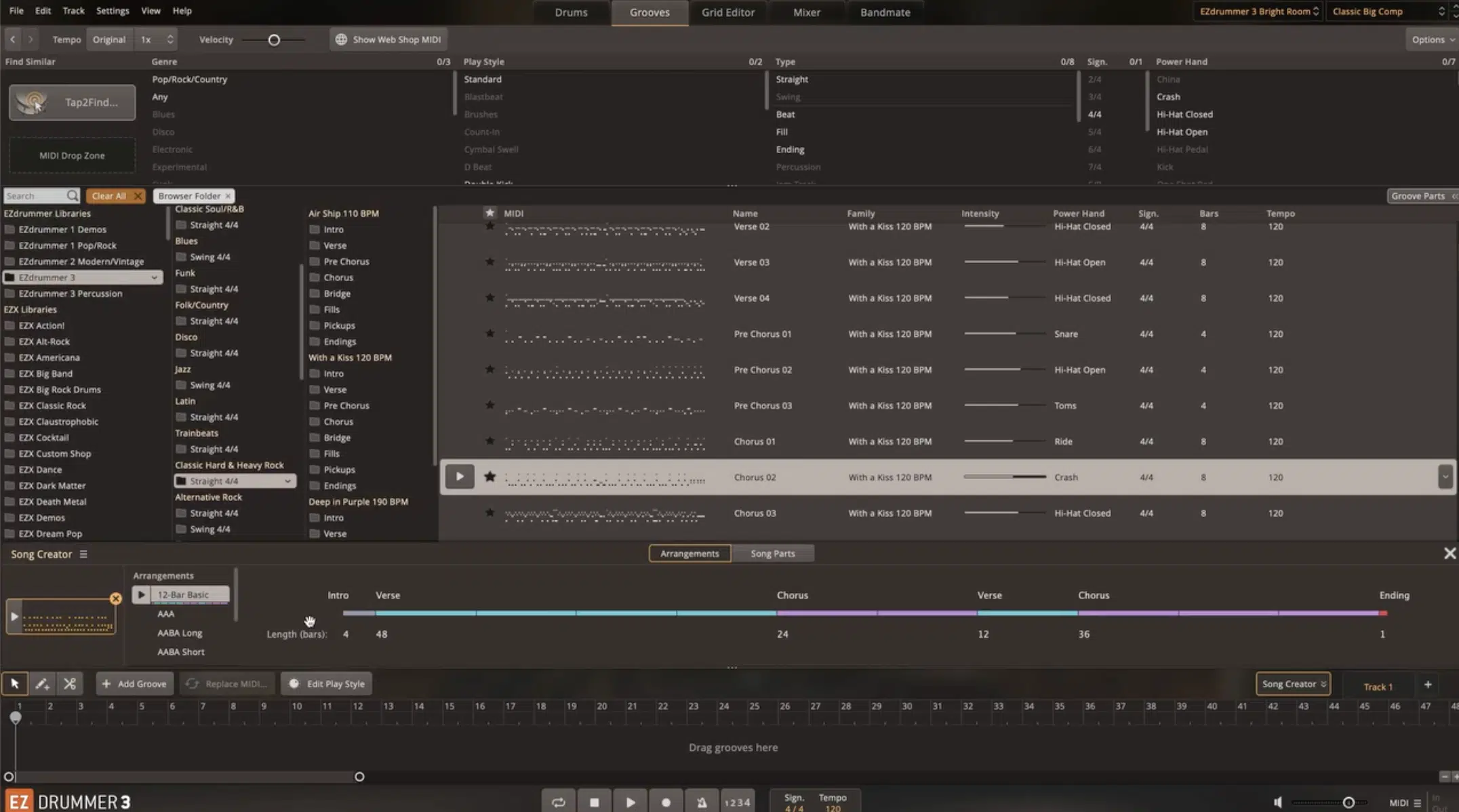Favorite the Chorus 02 groove star
The image size is (1459, 812).
point(489,476)
